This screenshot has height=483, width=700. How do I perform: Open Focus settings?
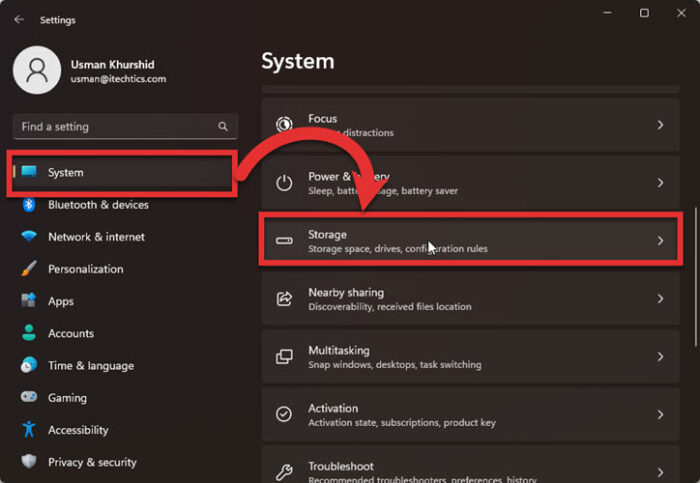pyautogui.click(x=471, y=125)
